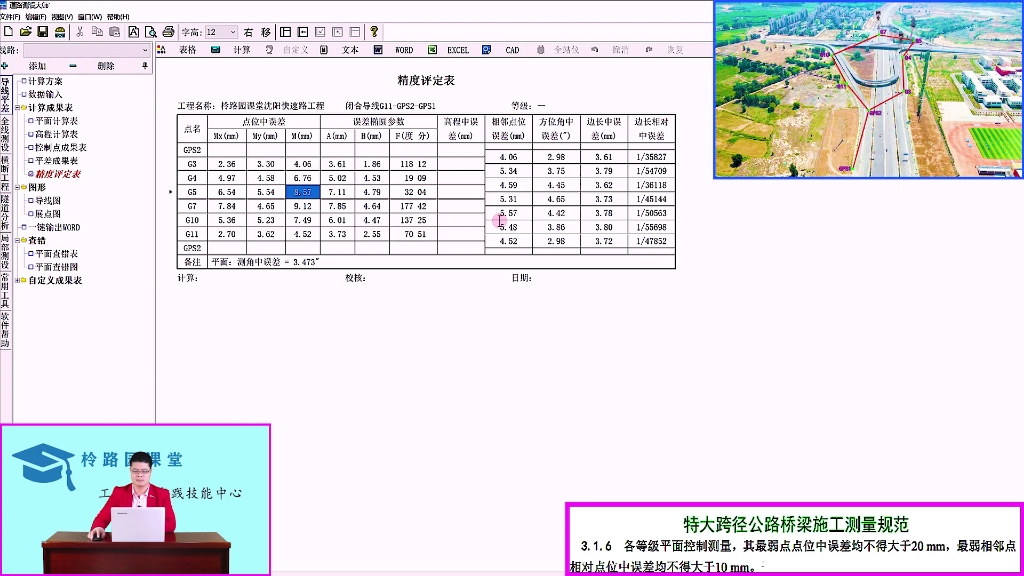1024x576 pixels.
Task: Expand the 自定义成果表 tree node
Action: [x=17, y=278]
